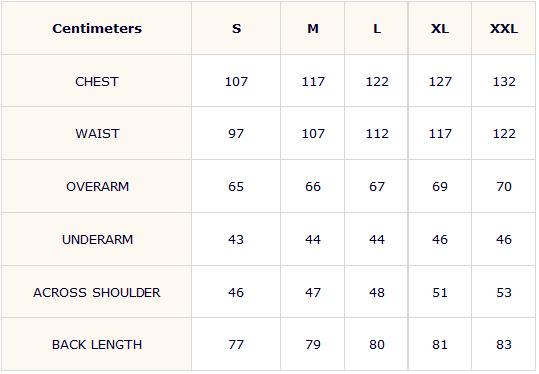539x374 pixels.
Task: Click overarm value 69 for size XL
Action: click(x=440, y=187)
